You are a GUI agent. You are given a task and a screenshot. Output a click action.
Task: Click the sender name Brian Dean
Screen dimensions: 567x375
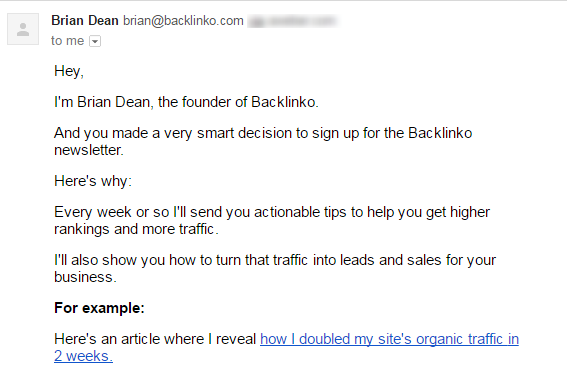(x=85, y=21)
